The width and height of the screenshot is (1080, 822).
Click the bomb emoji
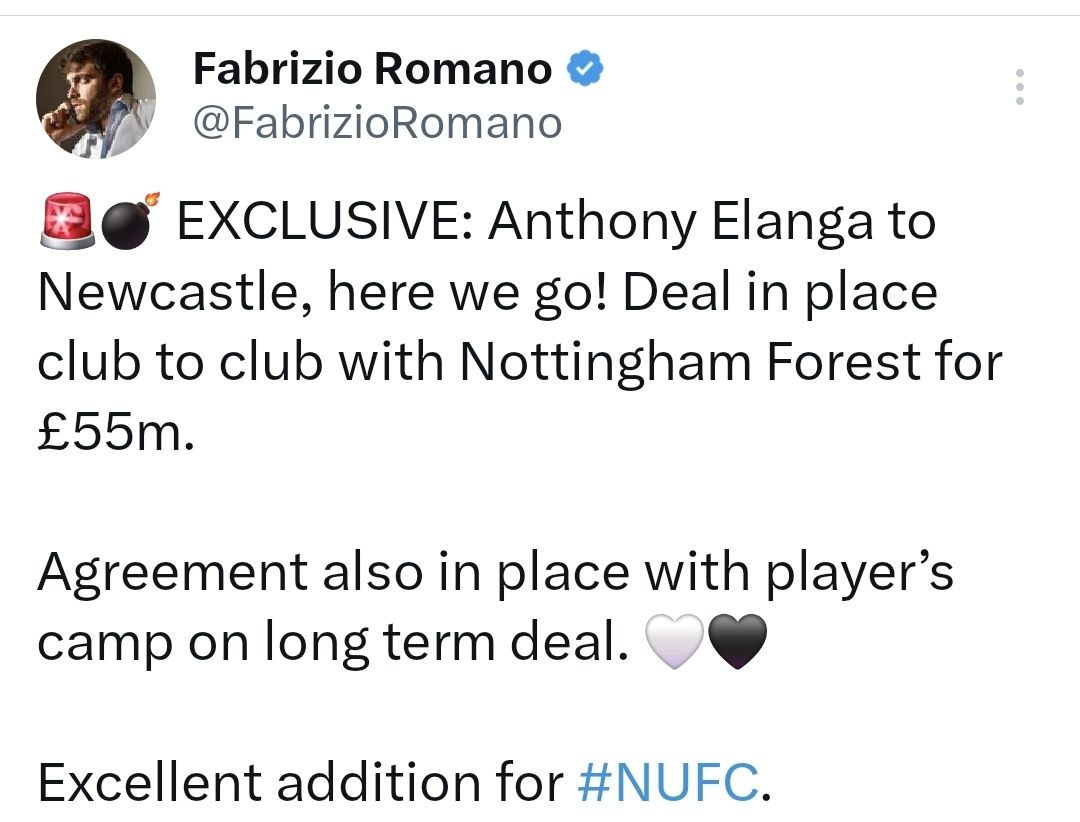click(130, 220)
